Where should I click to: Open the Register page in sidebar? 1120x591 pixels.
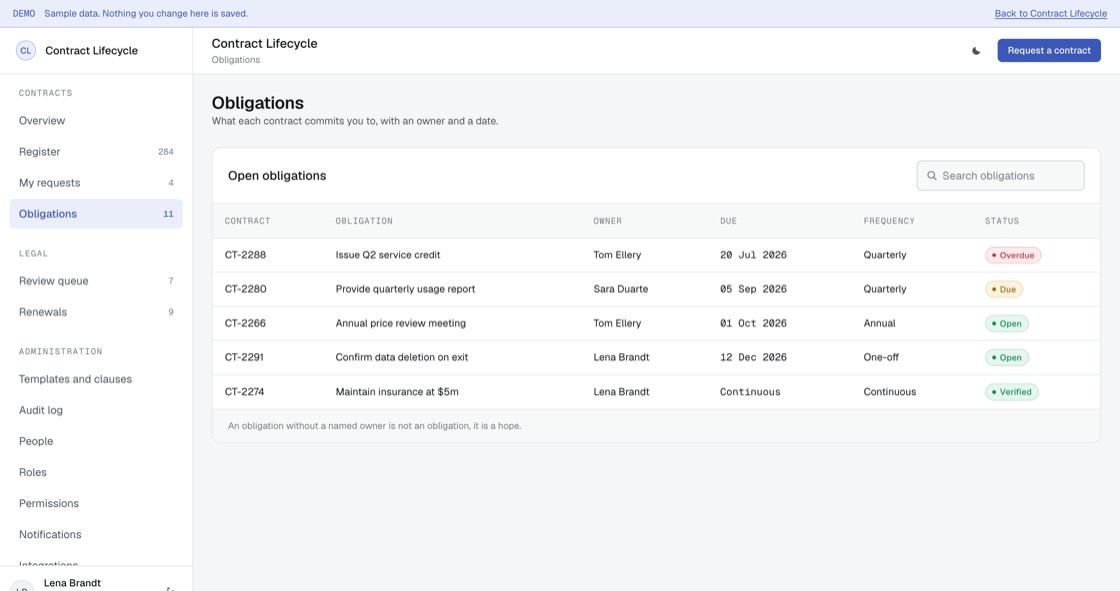pyautogui.click(x=96, y=152)
